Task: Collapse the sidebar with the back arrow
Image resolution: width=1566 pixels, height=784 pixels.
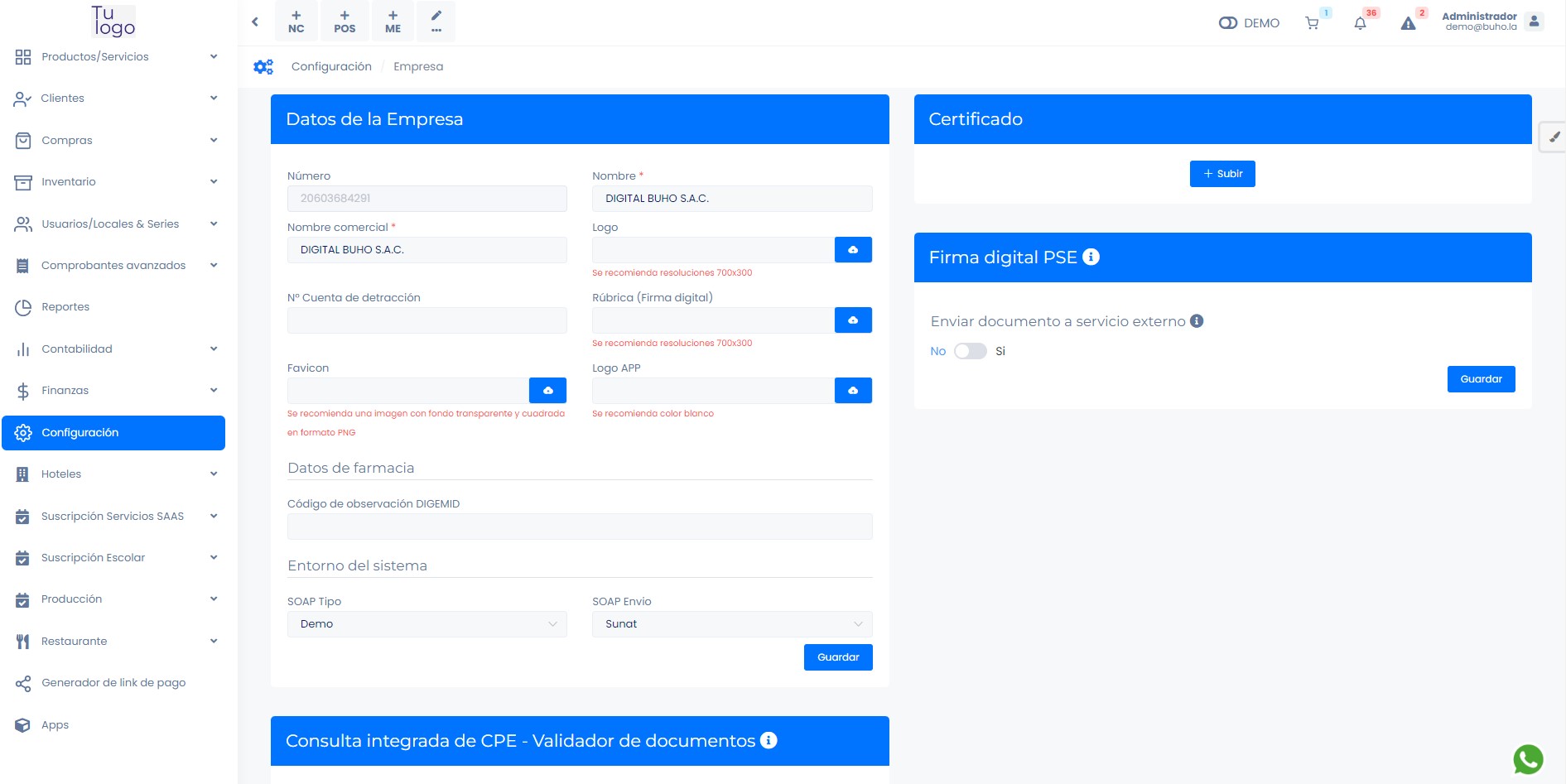Action: (255, 22)
